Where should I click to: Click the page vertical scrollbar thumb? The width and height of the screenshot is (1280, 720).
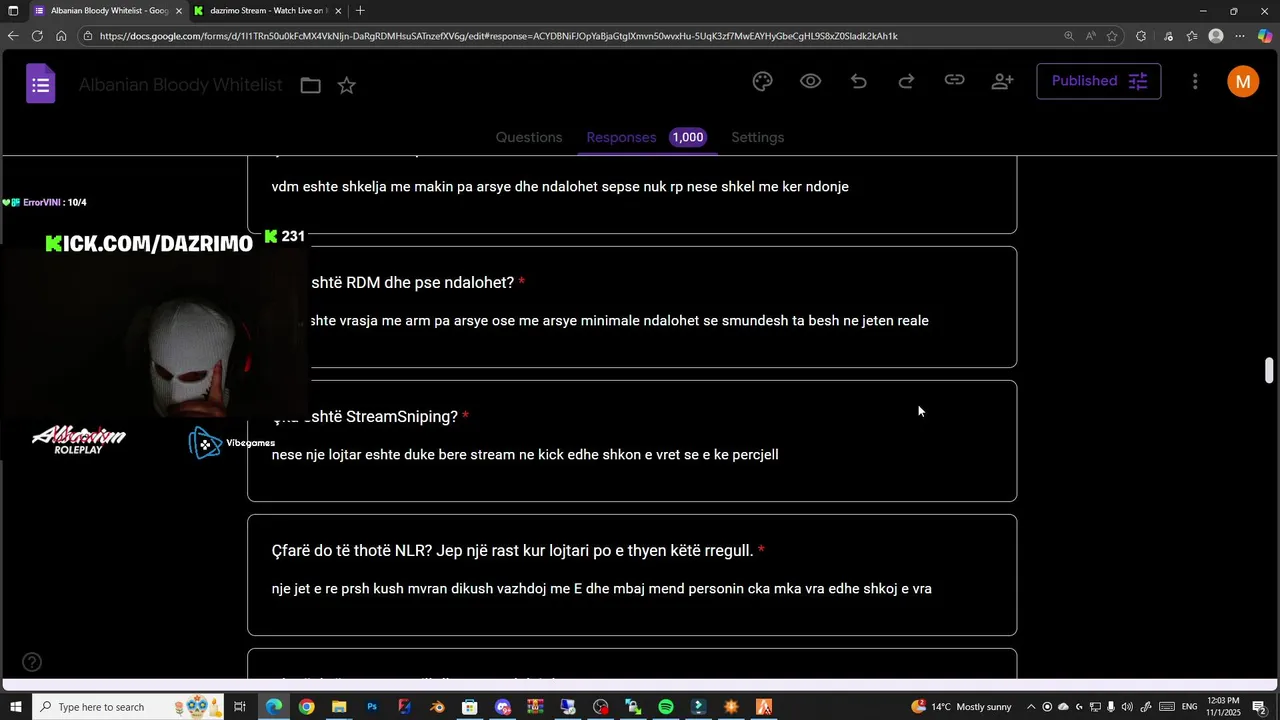[1269, 369]
